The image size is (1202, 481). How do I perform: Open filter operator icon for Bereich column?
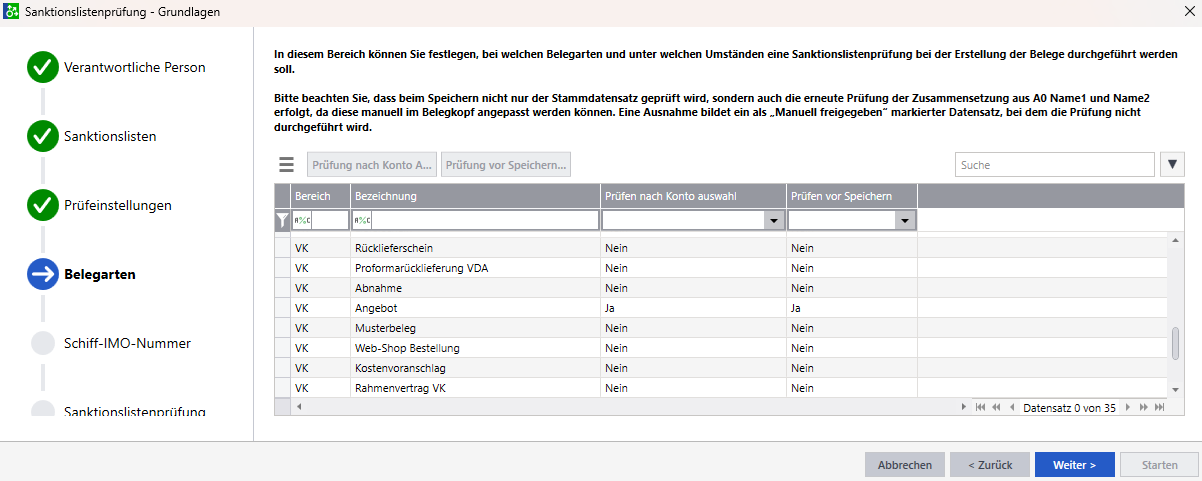point(300,220)
